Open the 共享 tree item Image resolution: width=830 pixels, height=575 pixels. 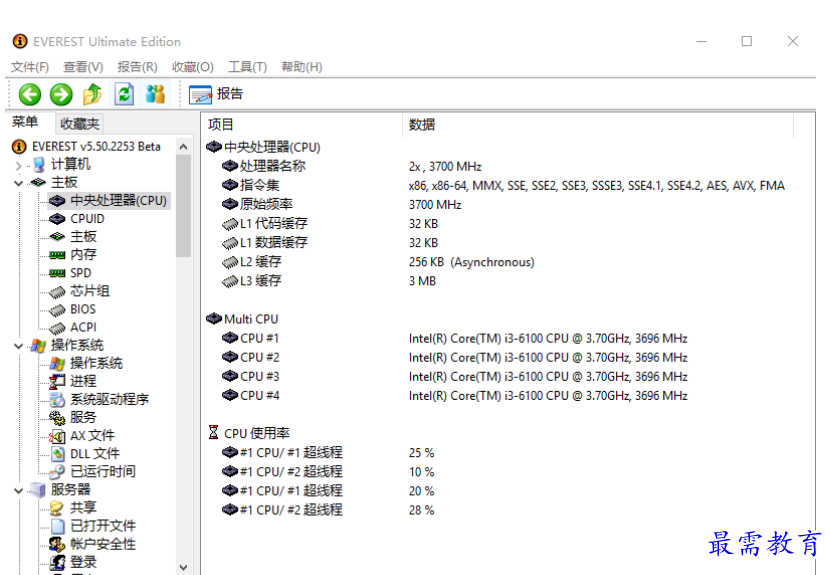coord(73,508)
